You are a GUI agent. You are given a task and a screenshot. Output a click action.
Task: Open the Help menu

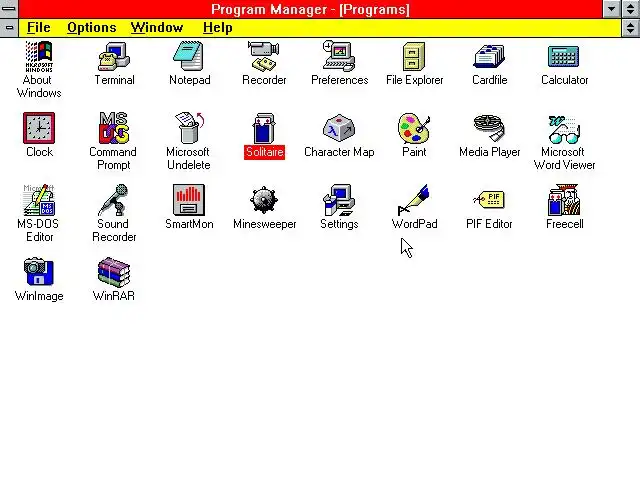pos(218,27)
